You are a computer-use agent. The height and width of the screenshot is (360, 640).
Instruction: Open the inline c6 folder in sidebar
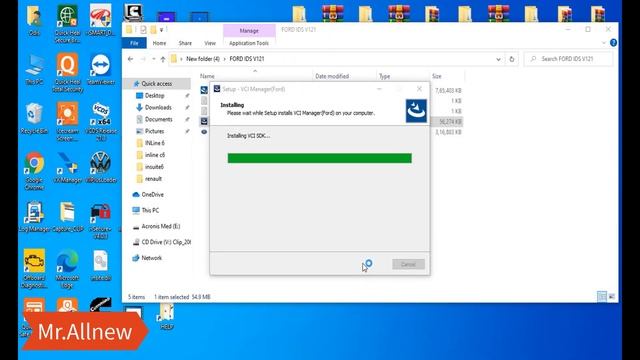[x=155, y=155]
